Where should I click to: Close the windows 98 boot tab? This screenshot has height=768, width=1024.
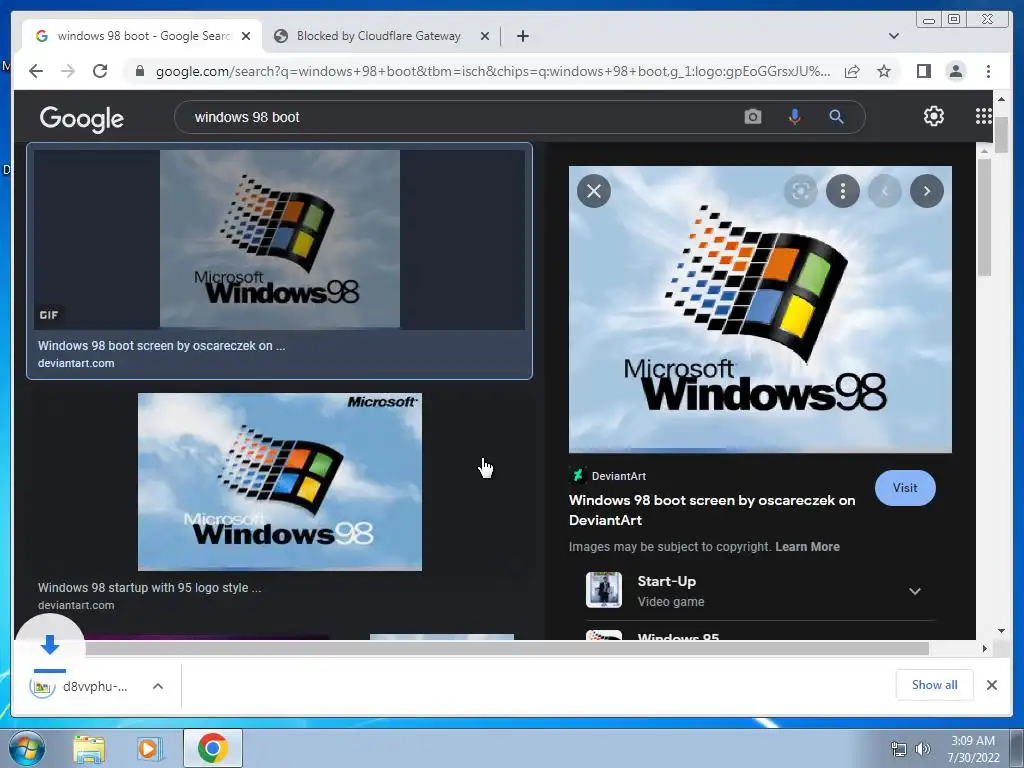pyautogui.click(x=246, y=36)
